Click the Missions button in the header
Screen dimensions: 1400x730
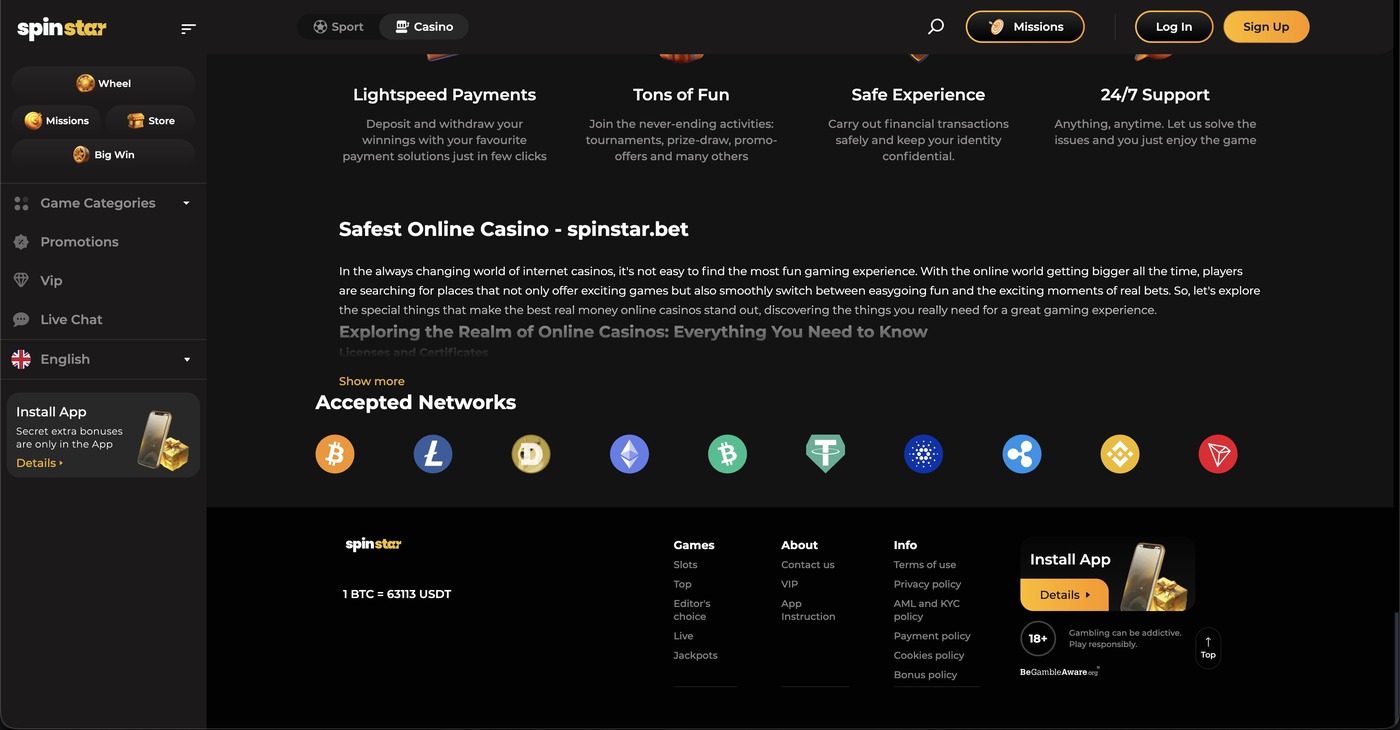1025,27
